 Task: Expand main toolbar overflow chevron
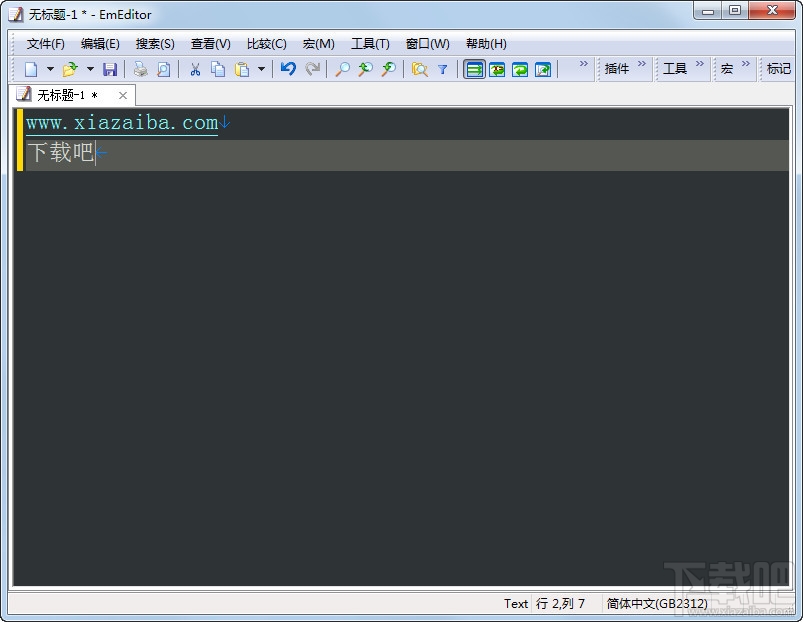583,63
